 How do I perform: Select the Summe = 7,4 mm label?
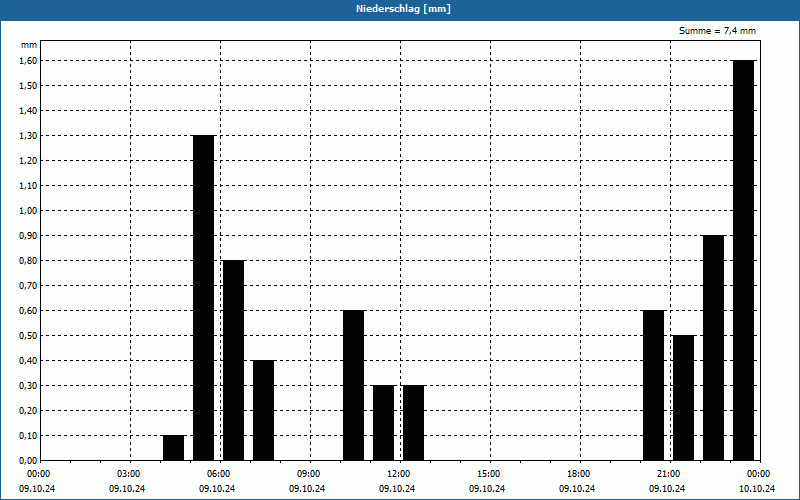pos(717,31)
